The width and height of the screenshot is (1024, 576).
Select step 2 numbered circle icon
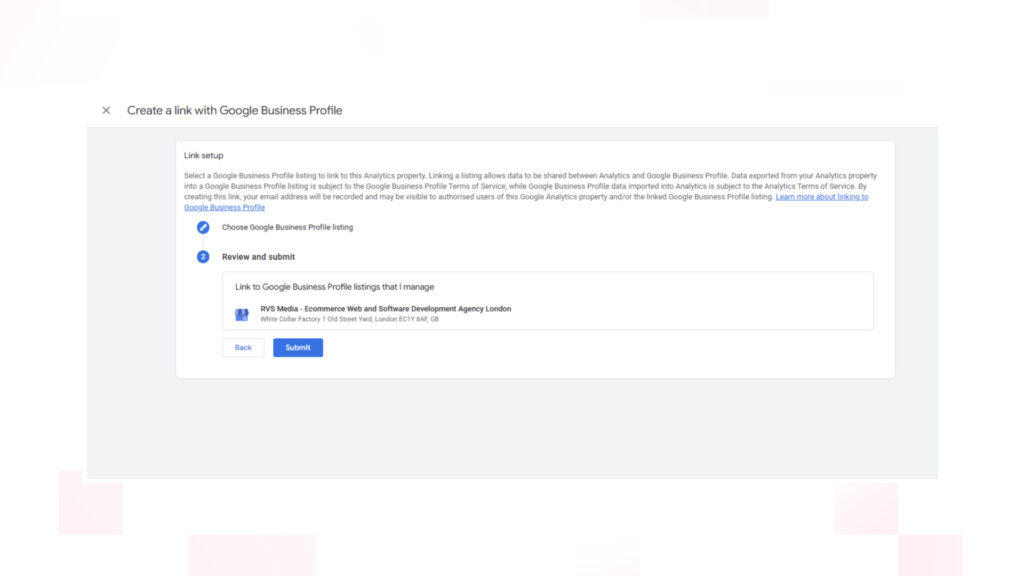click(203, 257)
